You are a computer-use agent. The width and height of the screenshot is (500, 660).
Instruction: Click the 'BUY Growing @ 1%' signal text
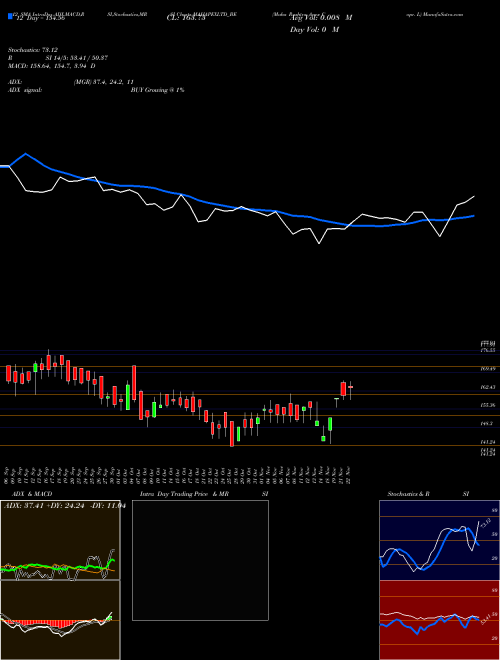point(157,90)
